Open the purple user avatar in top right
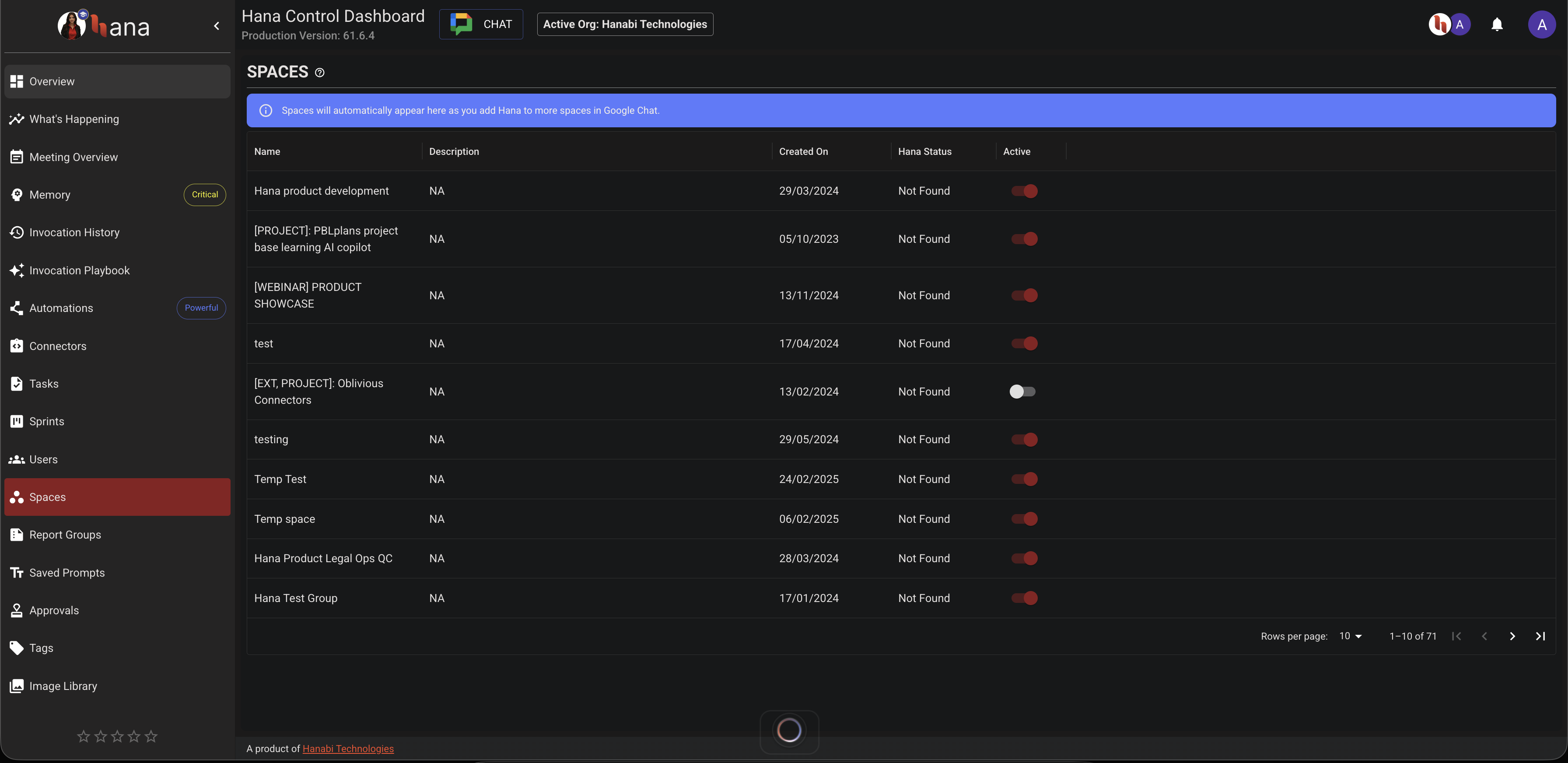The image size is (1568, 763). tap(1541, 24)
